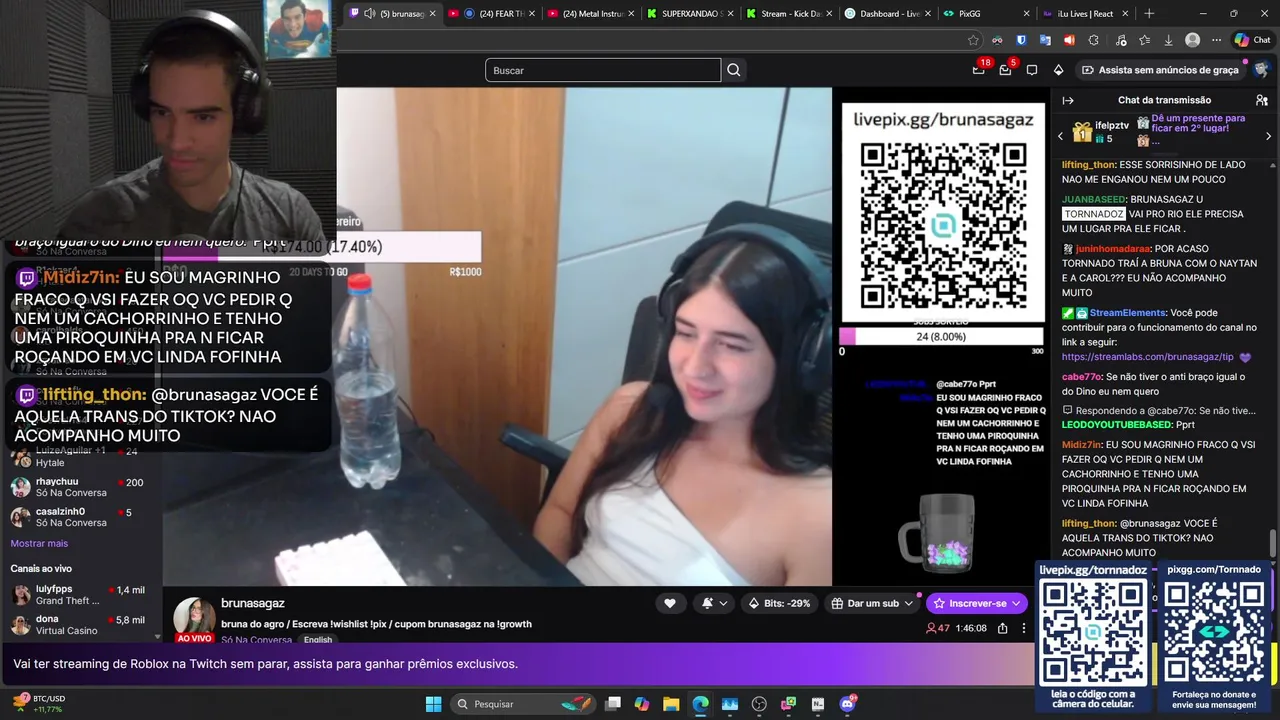The width and height of the screenshot is (1280, 720).
Task: Click brunasagaz avatar with AO VIVO badge
Action: point(194,620)
